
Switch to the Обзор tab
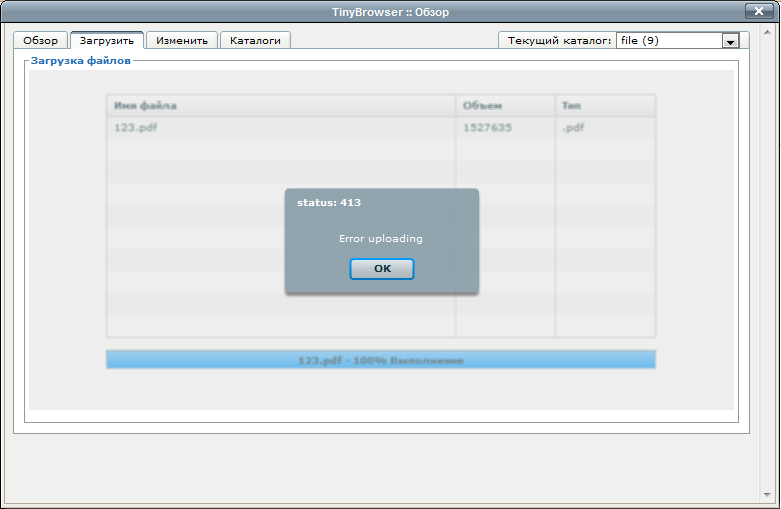click(41, 41)
